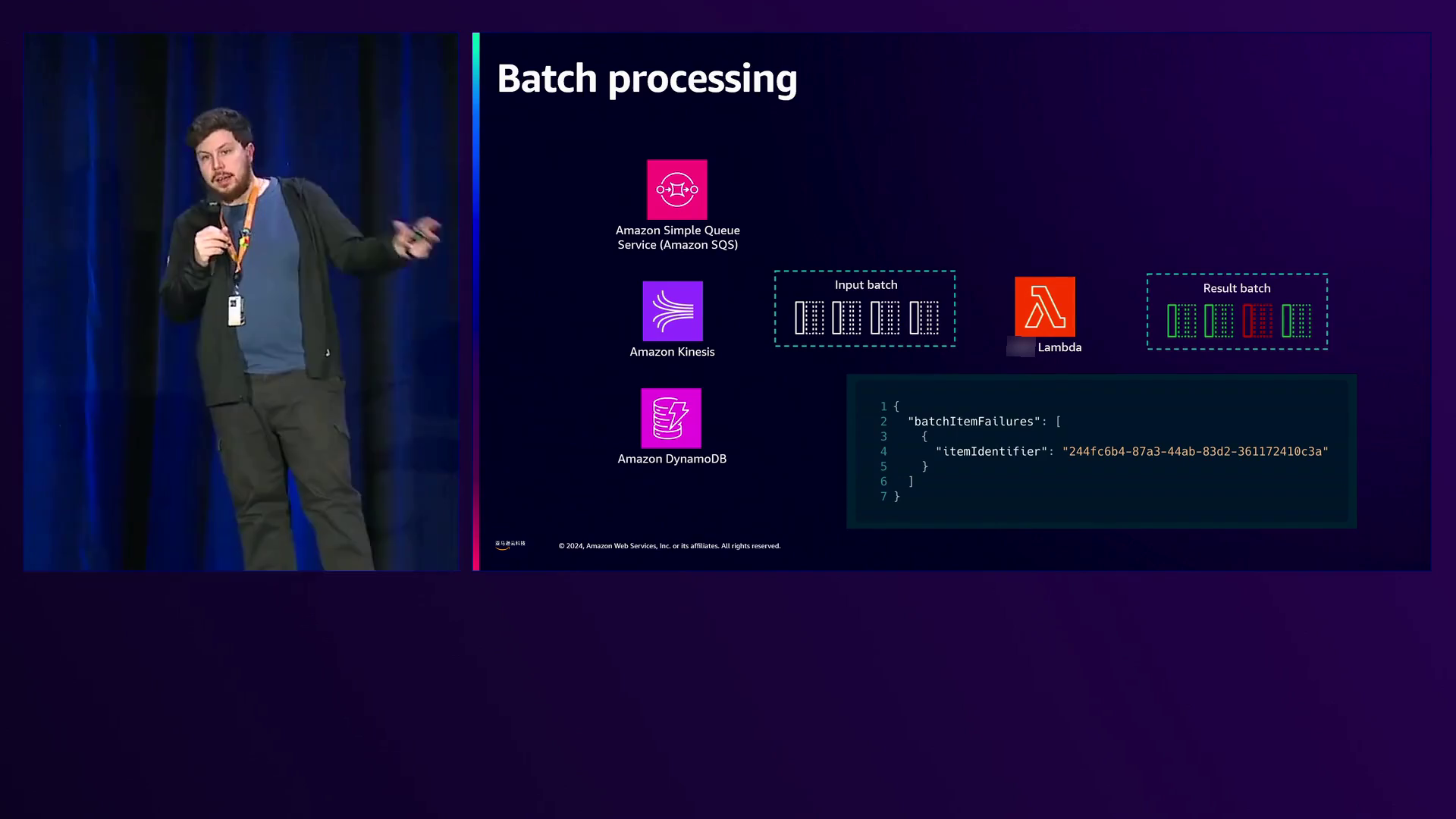1456x819 pixels.
Task: Click the identifier value starting with 244fc6b4
Action: click(x=1195, y=451)
